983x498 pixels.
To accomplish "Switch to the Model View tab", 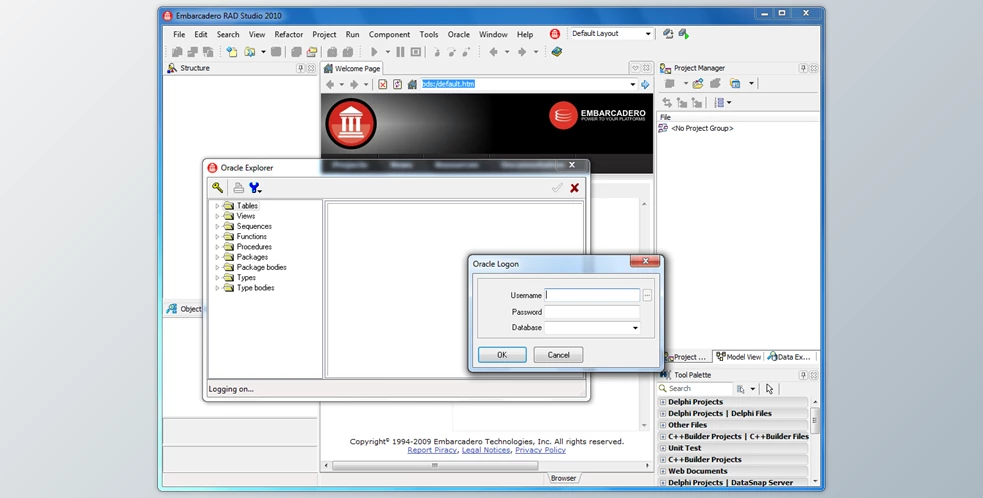I will (739, 357).
